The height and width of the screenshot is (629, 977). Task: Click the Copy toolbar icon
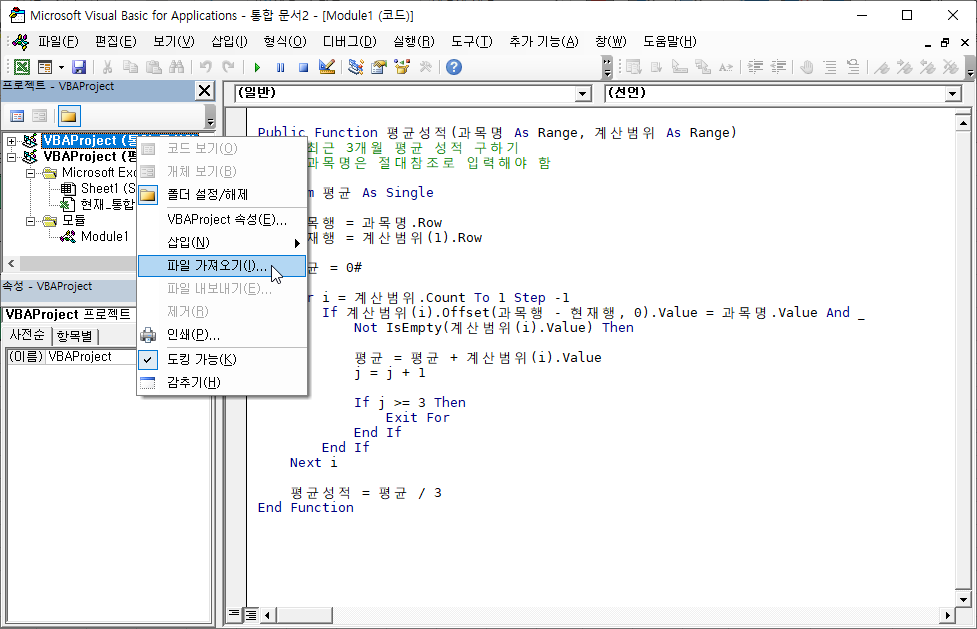coord(130,67)
